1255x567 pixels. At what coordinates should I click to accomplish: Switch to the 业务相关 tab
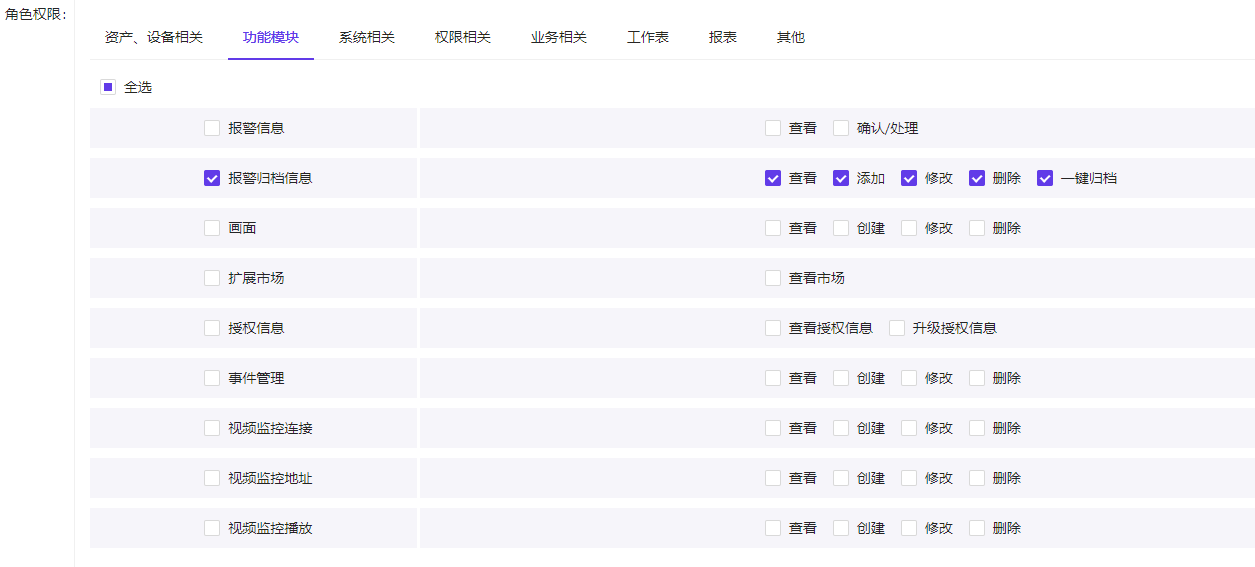tap(559, 37)
